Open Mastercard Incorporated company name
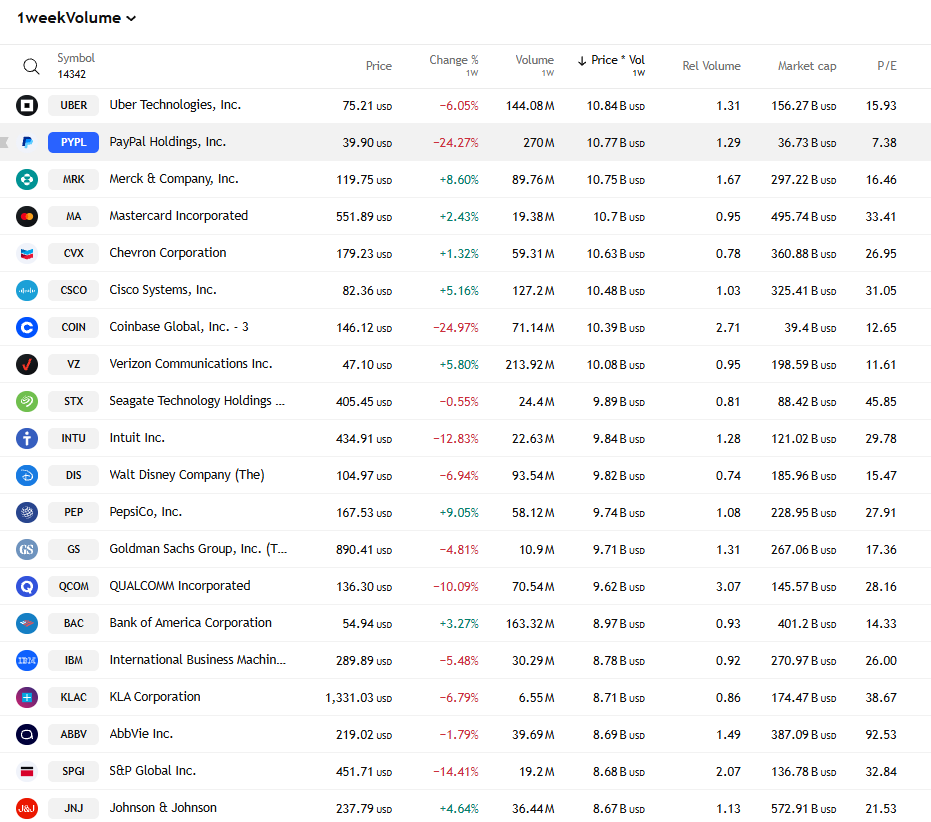 (179, 216)
